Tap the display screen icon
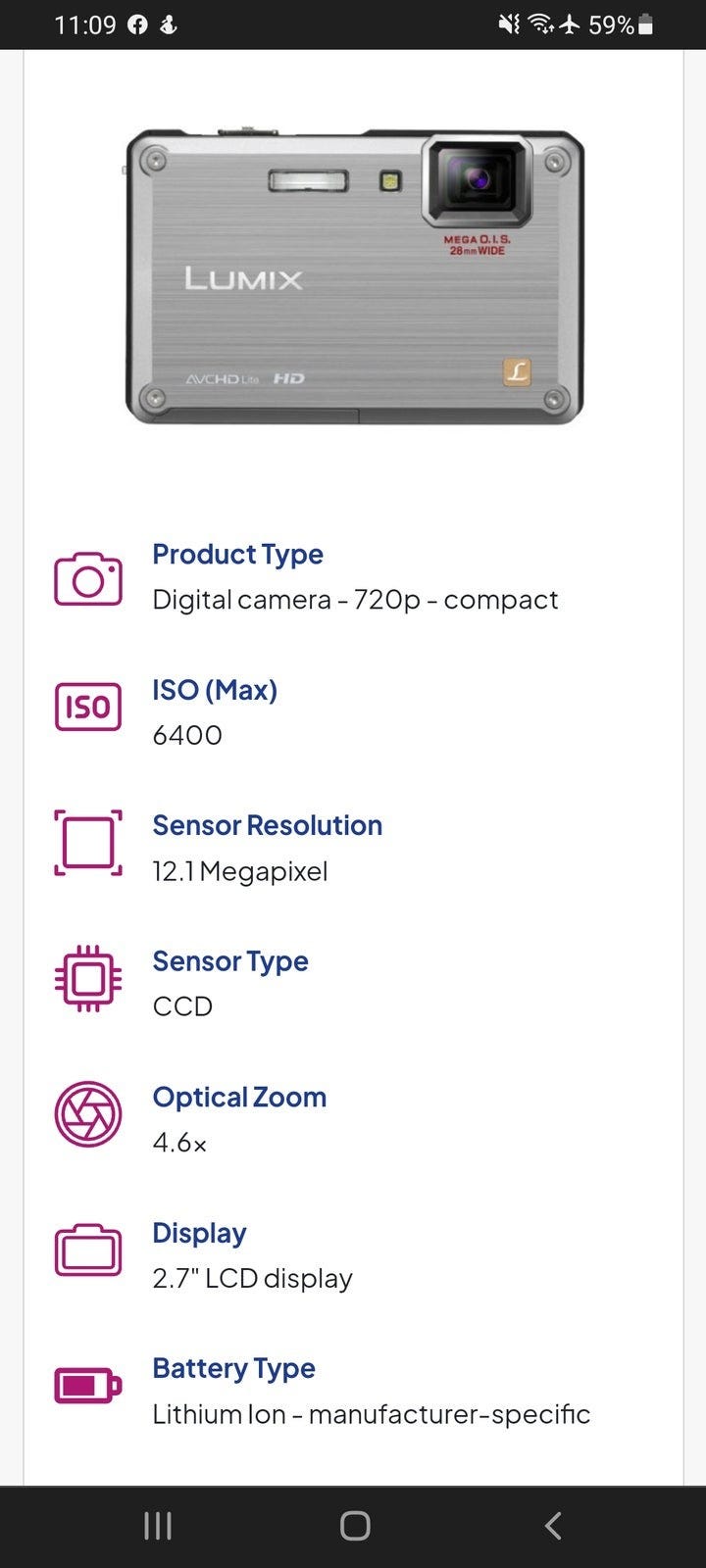 (x=88, y=1250)
